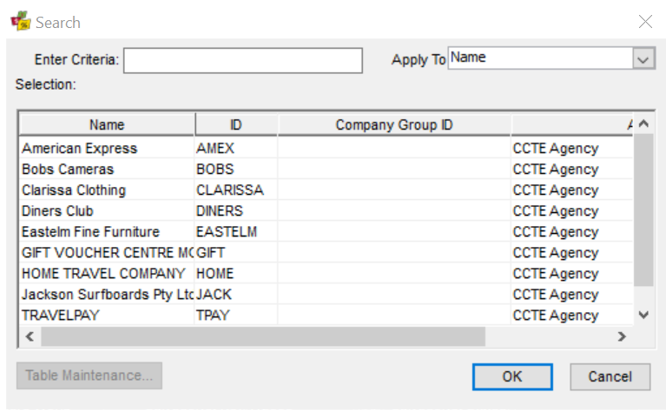
Task: Select the HOME TRAVEL COMPANY row
Action: [326, 274]
